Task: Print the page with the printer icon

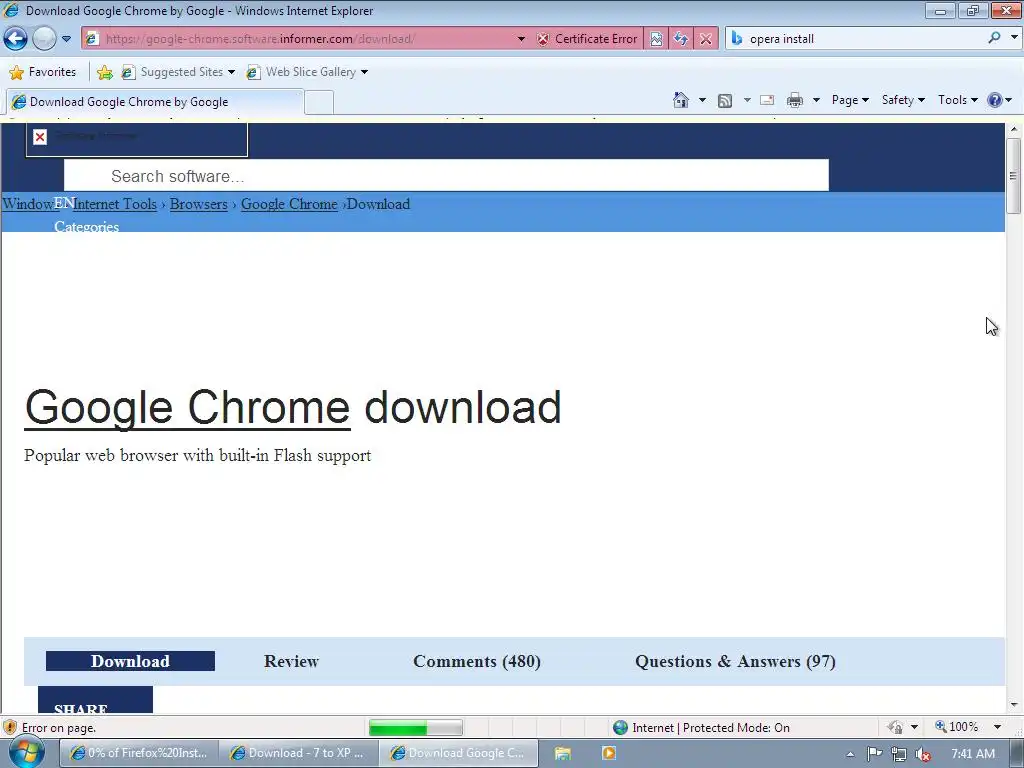Action: (x=795, y=100)
